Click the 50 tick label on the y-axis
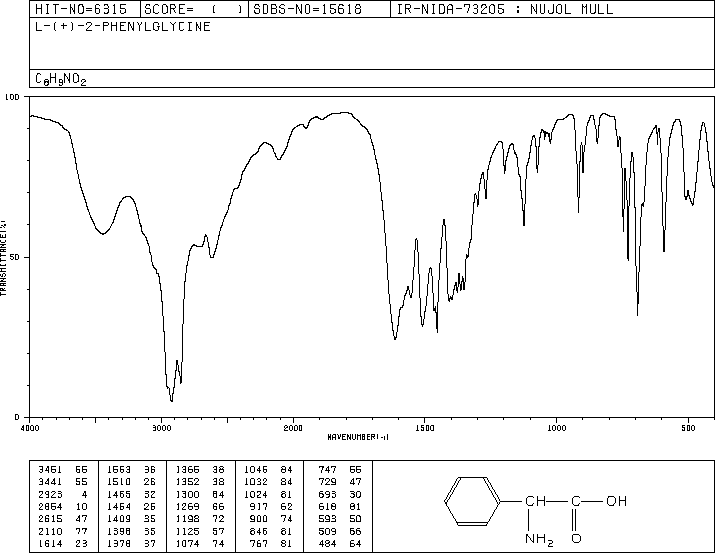Screen dimensions: 715x553 point(15,257)
